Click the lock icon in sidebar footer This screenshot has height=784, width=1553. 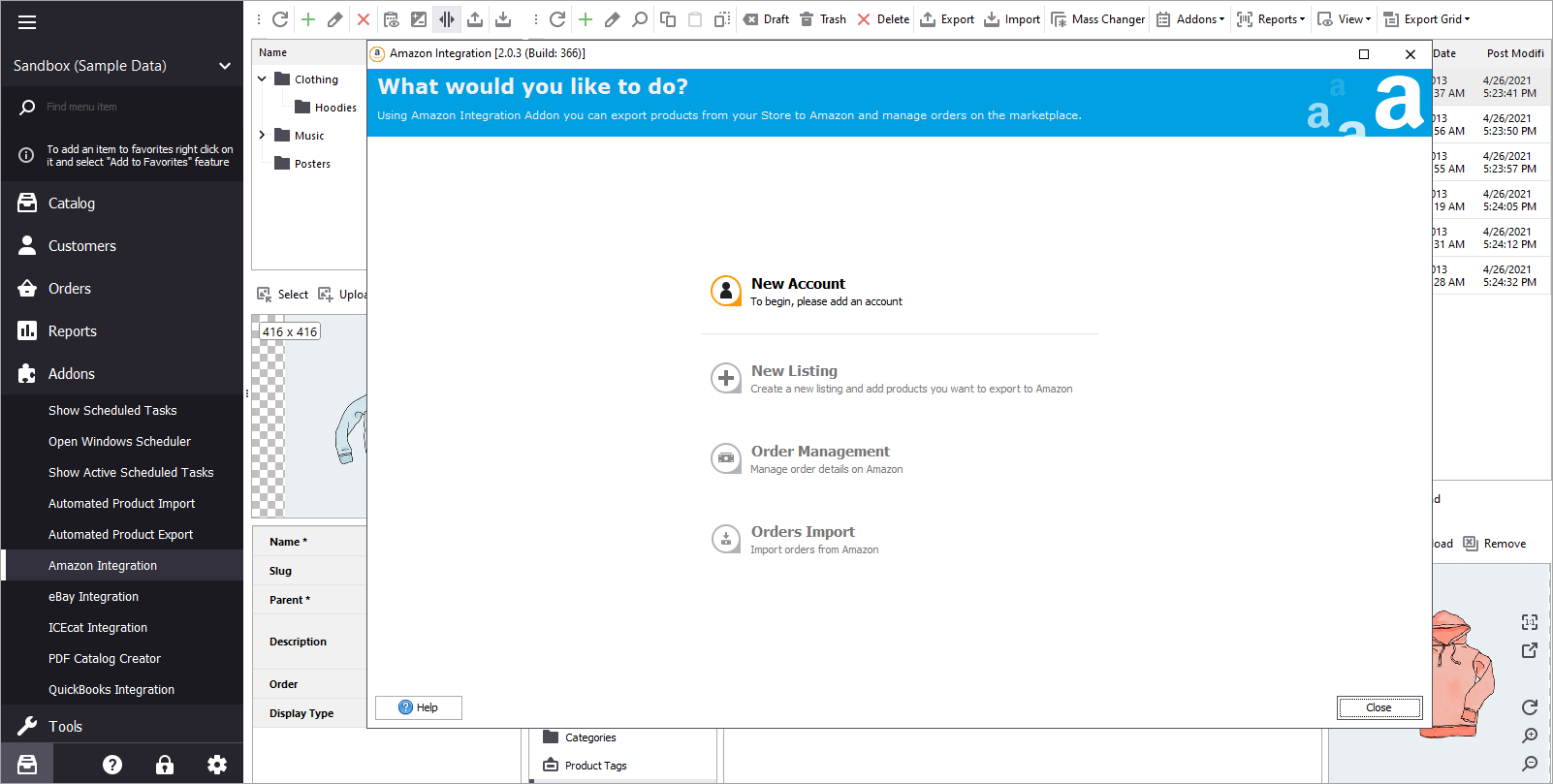(165, 765)
